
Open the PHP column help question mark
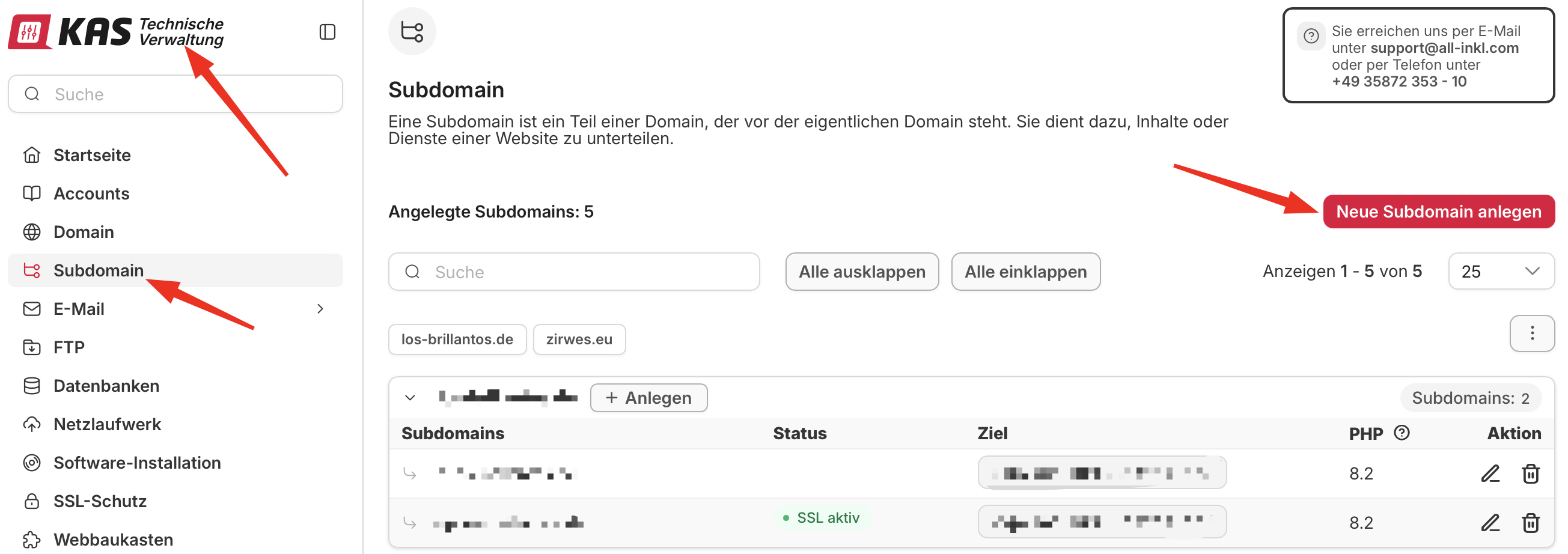[x=1401, y=433]
